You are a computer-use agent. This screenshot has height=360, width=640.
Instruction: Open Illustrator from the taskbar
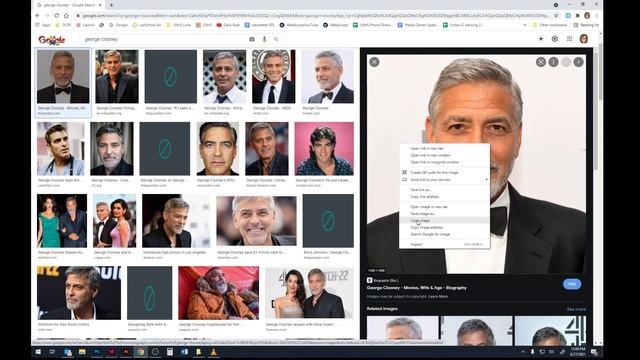[x=126, y=351]
